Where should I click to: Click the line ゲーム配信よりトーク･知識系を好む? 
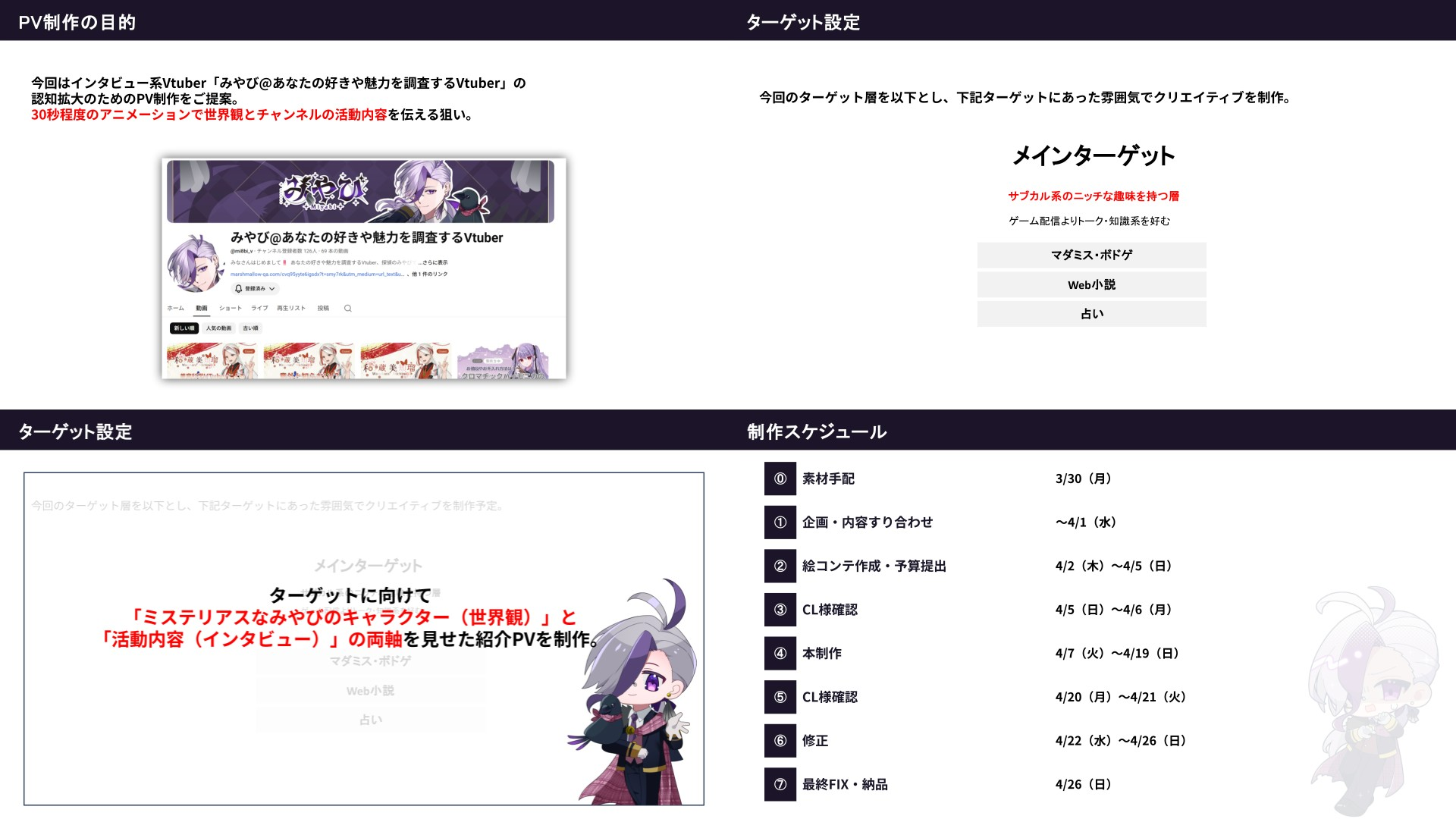(1089, 221)
